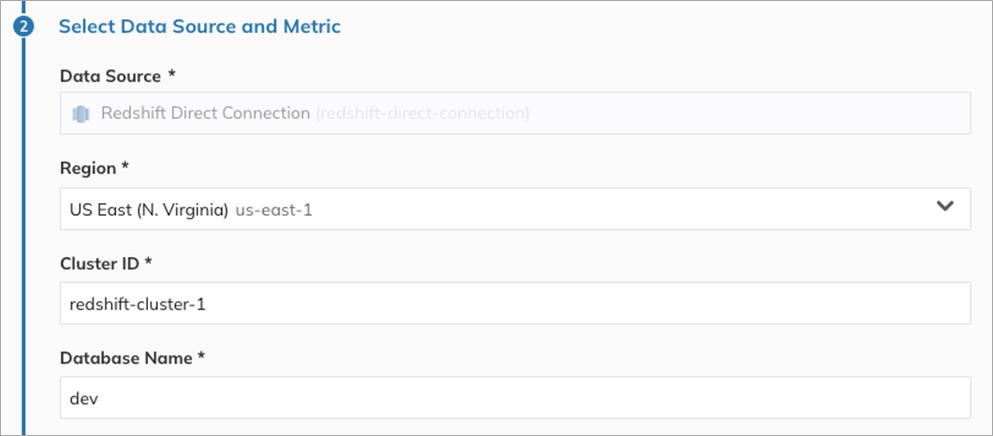Screen dimensions: 993x436
Task: Click the asterisk beside Database Name label
Action: [x=200, y=356]
